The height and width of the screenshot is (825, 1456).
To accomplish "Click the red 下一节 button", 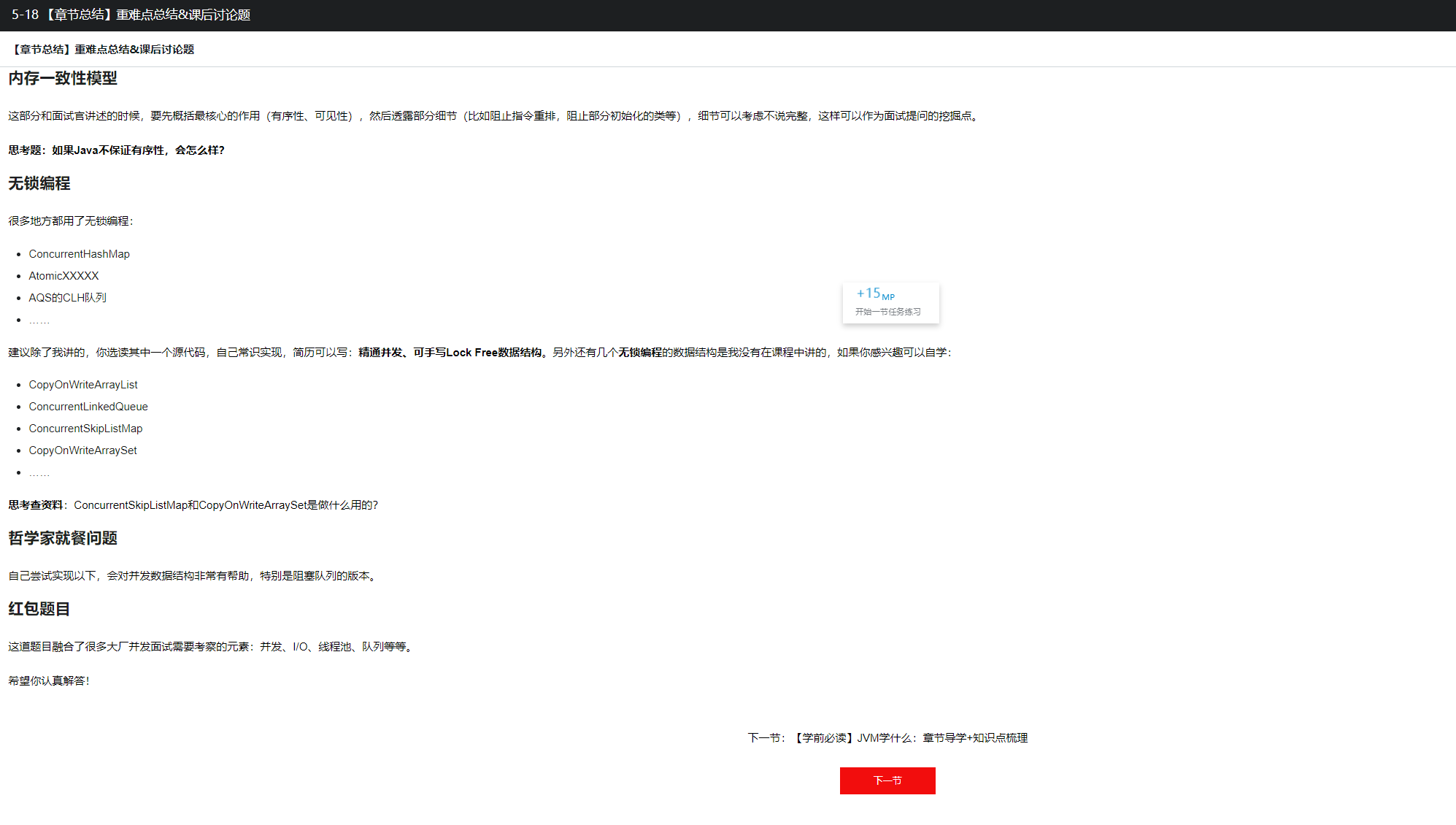I will [887, 780].
